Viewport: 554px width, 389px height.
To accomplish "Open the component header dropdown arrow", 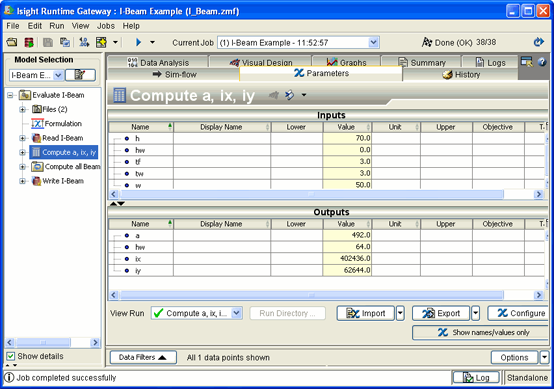I will 303,95.
